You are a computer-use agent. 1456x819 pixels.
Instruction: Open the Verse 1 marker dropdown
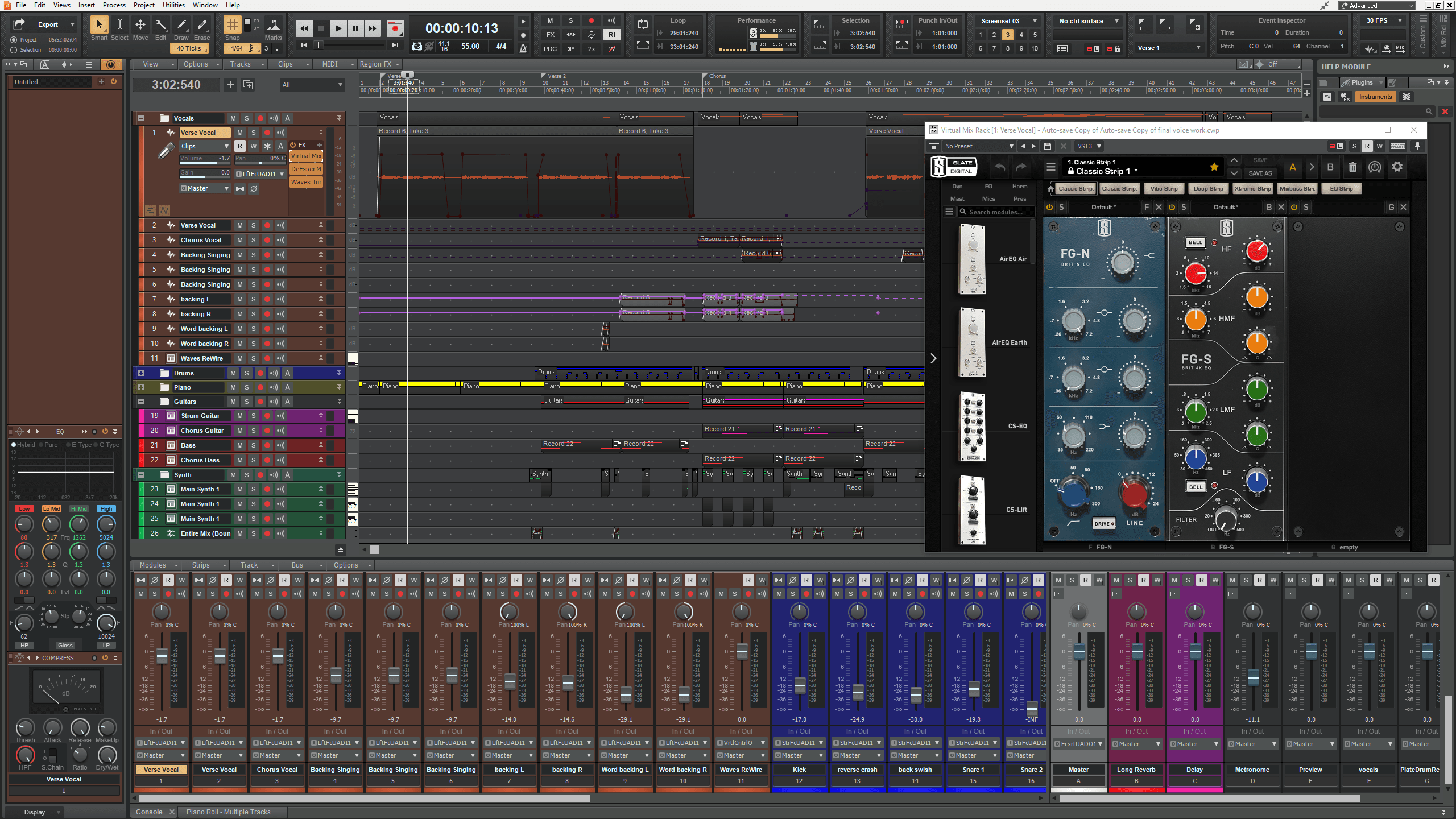[1198, 48]
